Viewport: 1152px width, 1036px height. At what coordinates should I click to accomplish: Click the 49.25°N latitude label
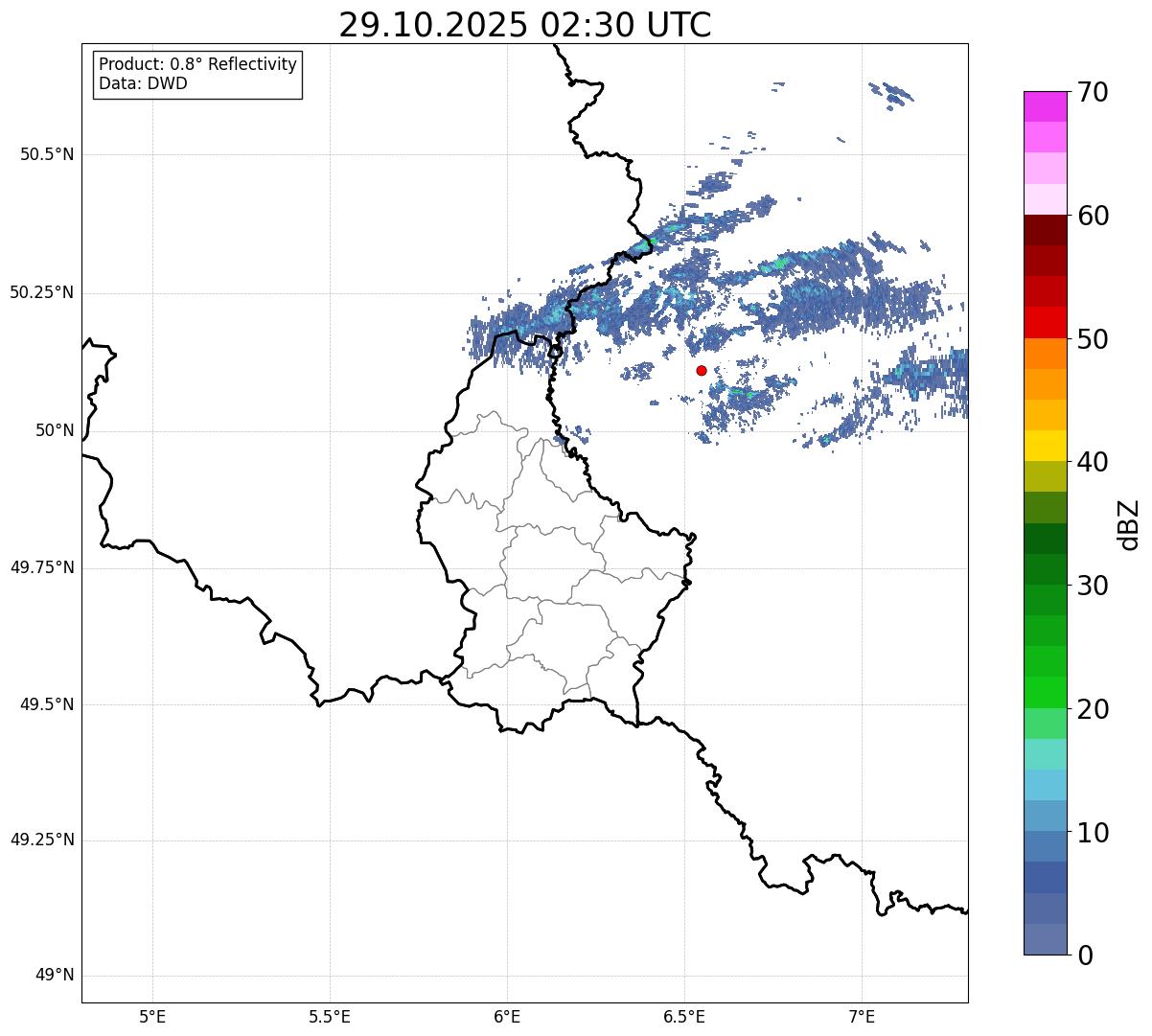tap(42, 840)
